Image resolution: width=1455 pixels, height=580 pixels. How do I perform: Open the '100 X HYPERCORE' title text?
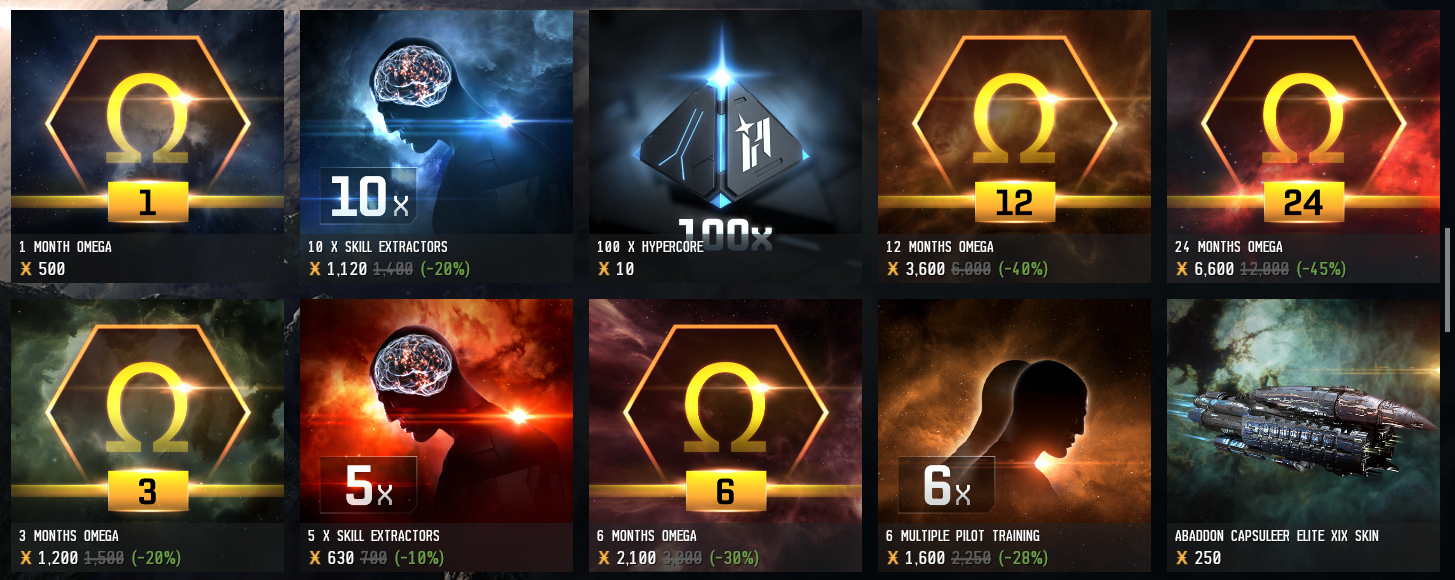click(x=650, y=247)
